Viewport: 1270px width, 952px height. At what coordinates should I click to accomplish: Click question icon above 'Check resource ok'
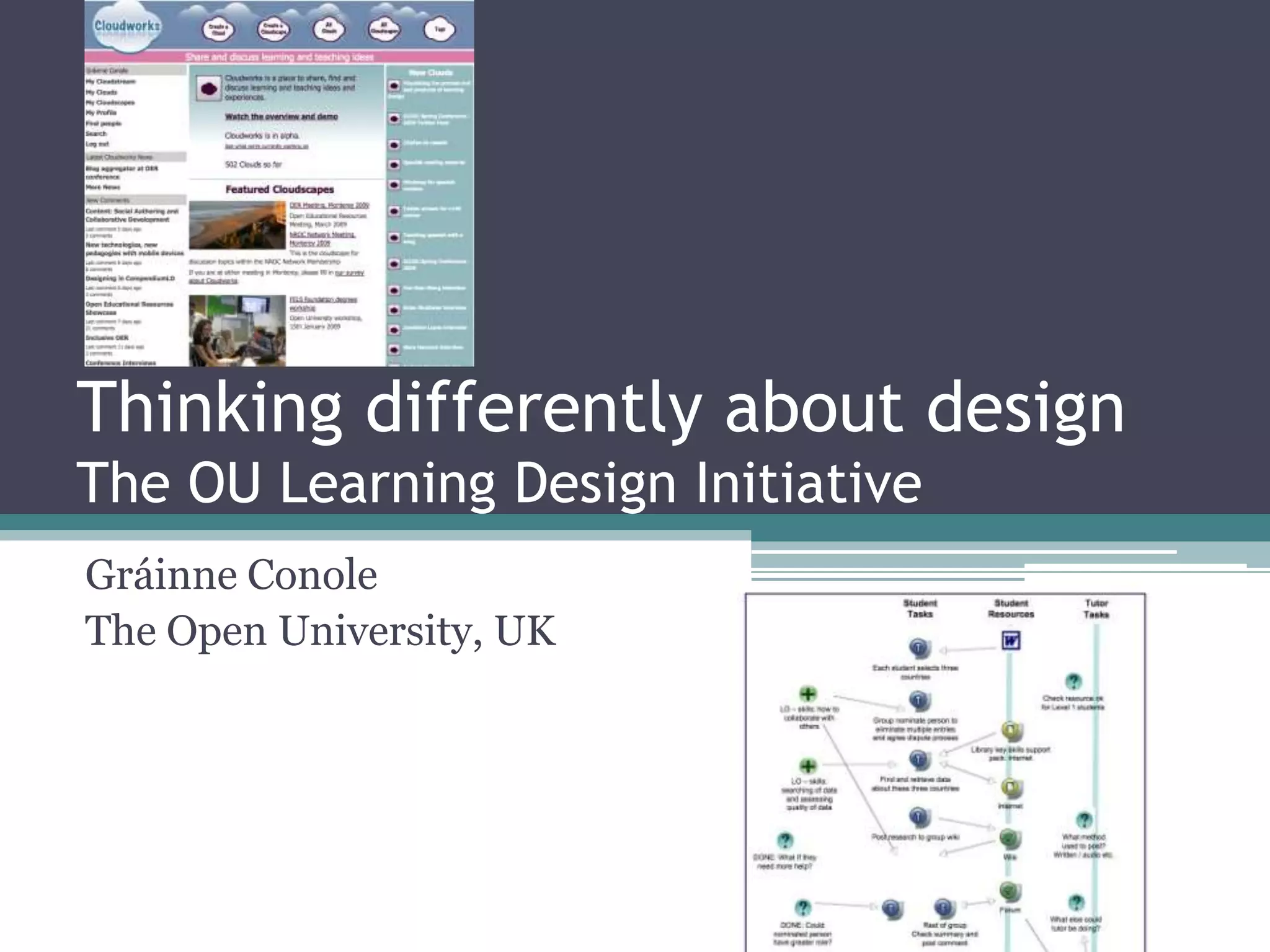tap(1073, 682)
